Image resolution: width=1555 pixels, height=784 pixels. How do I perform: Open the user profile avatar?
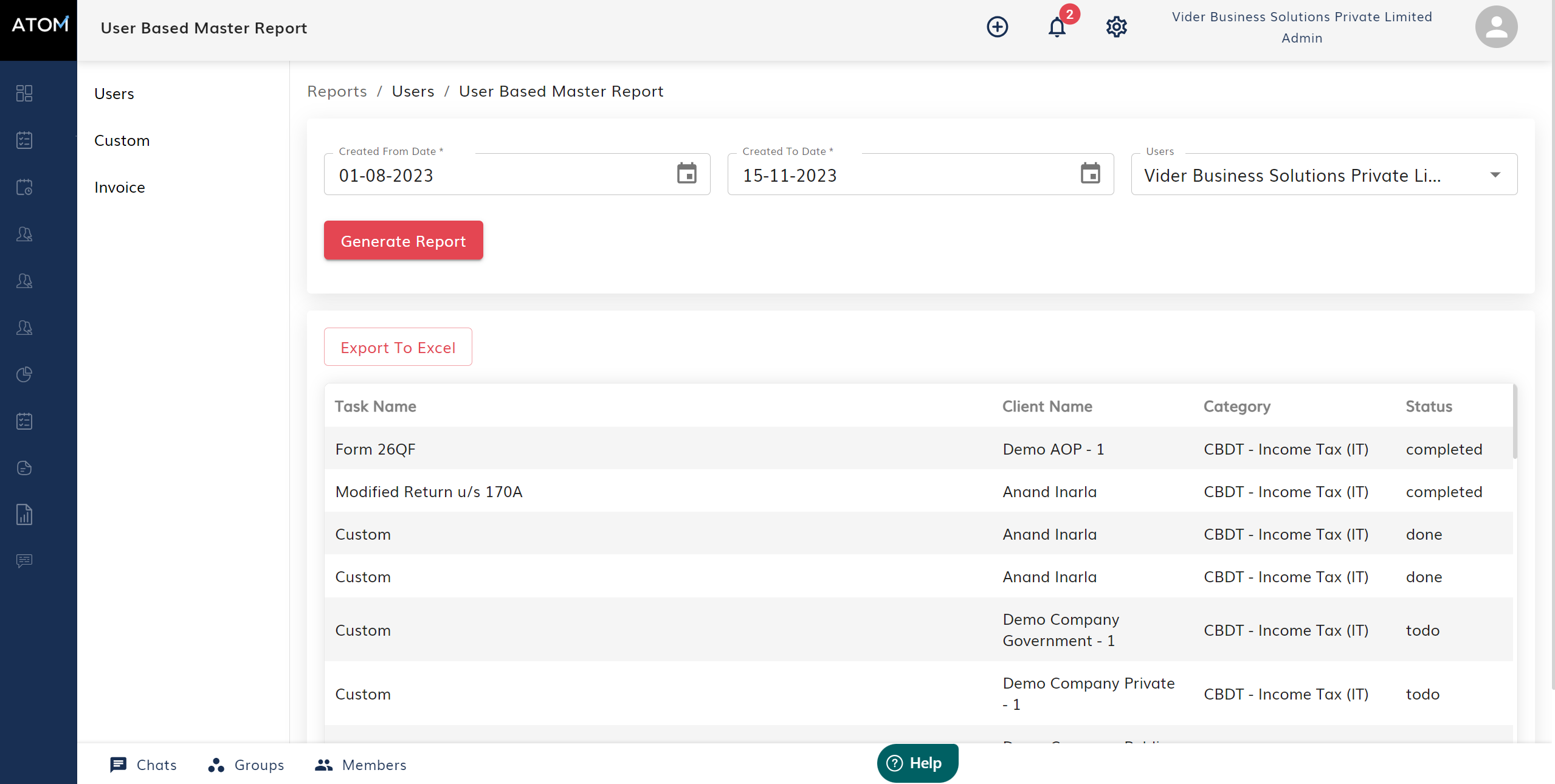click(1496, 27)
